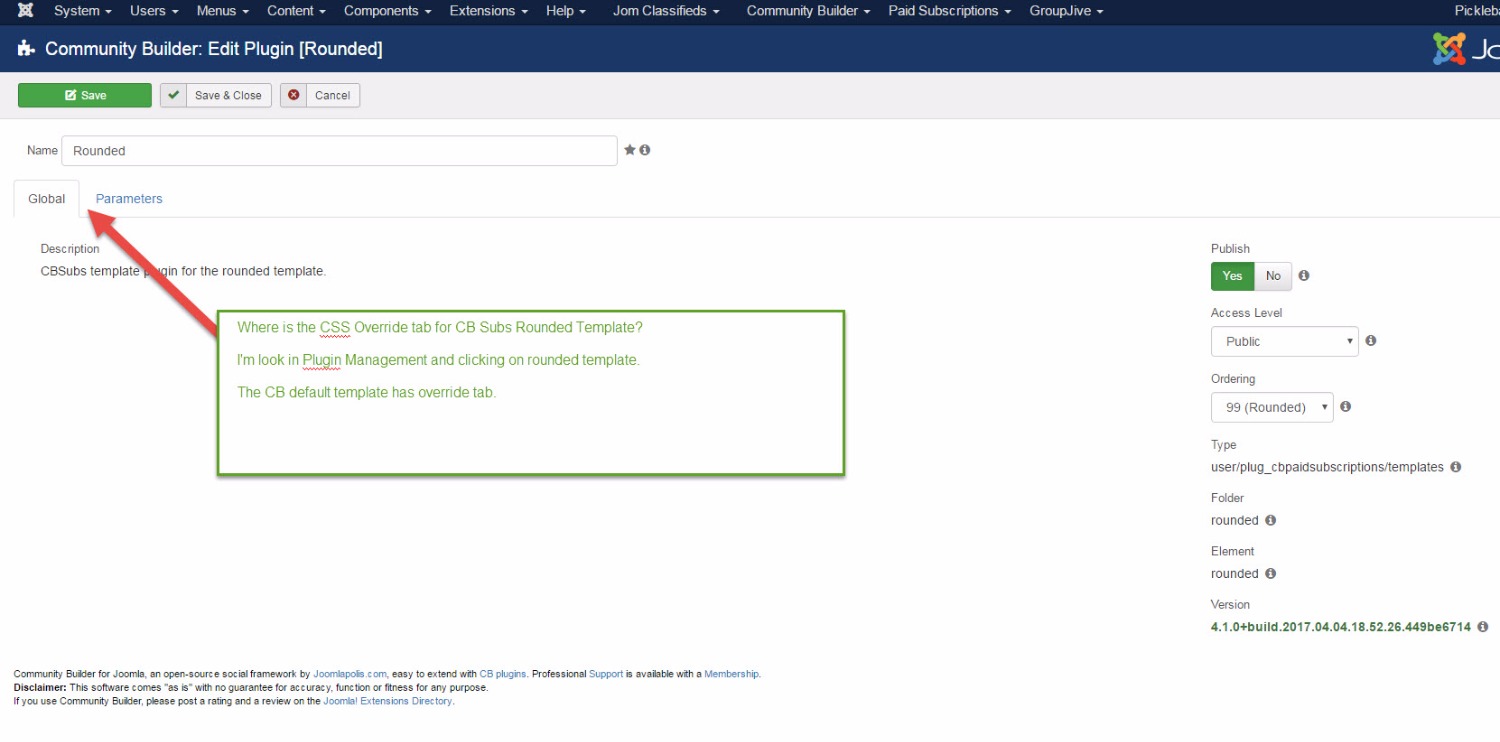Viewport: 1500px width, 742px height.
Task: Open the Ordering dropdown
Action: click(x=1272, y=407)
